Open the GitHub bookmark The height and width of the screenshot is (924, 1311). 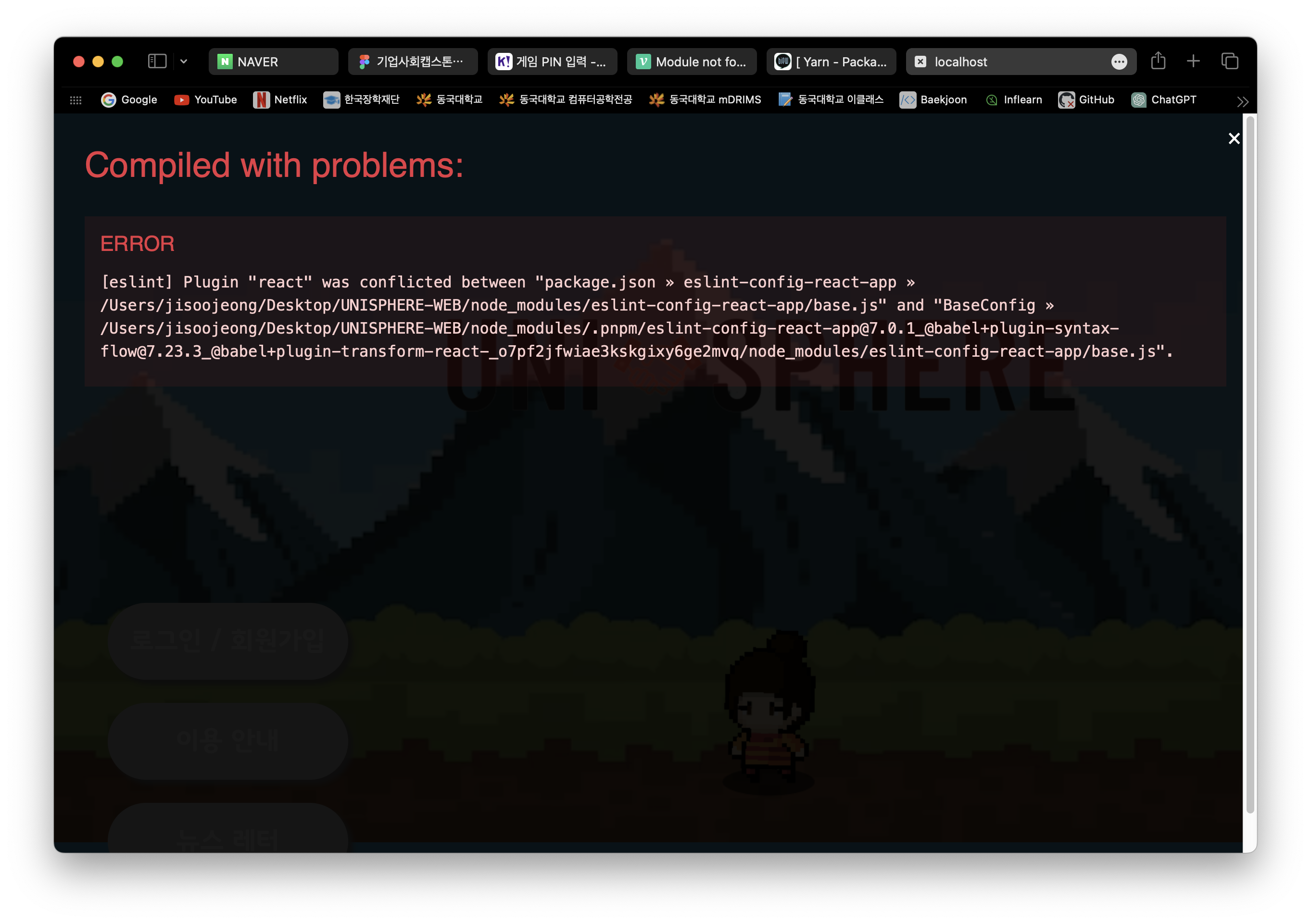coord(1086,100)
